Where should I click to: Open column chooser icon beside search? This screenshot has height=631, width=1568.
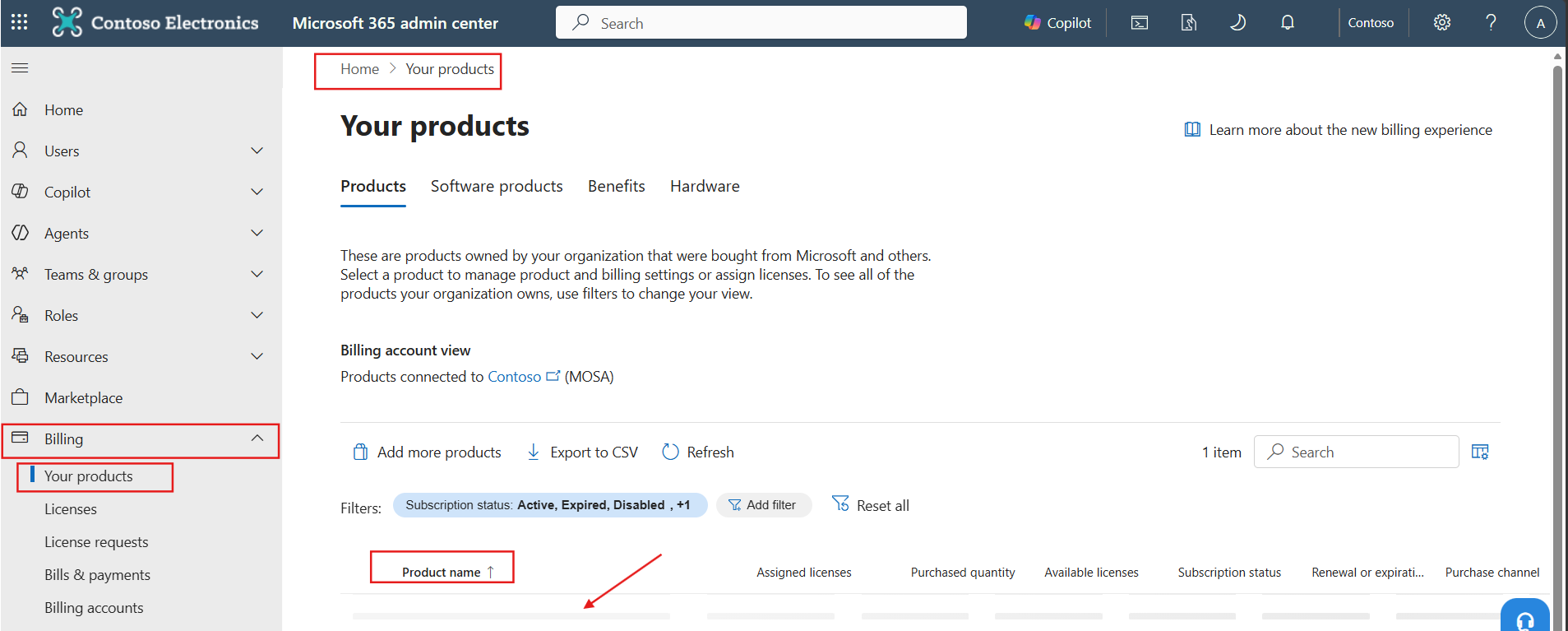pos(1480,452)
